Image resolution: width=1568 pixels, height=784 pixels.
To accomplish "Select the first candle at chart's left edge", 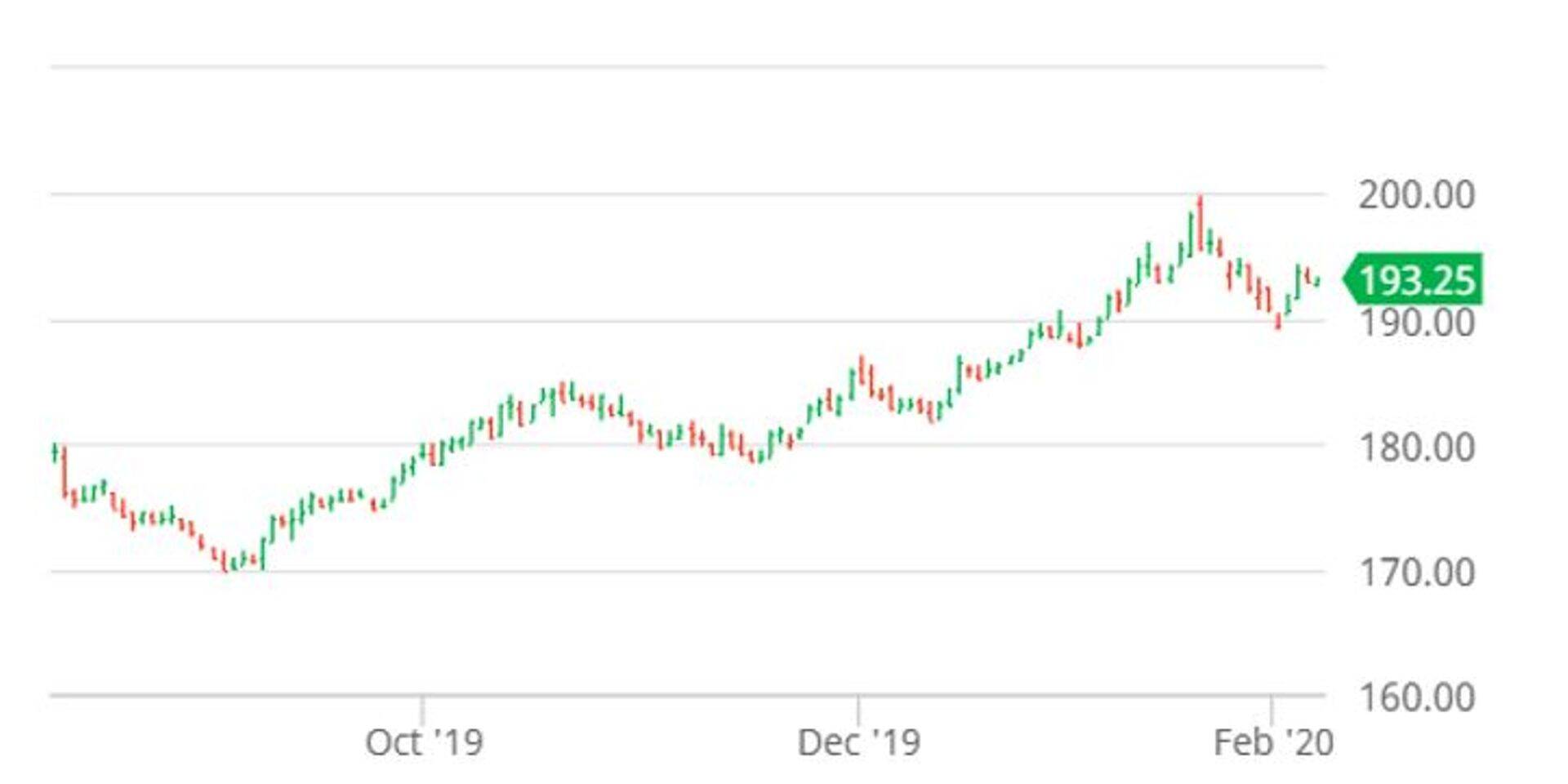I will pyautogui.click(x=55, y=452).
